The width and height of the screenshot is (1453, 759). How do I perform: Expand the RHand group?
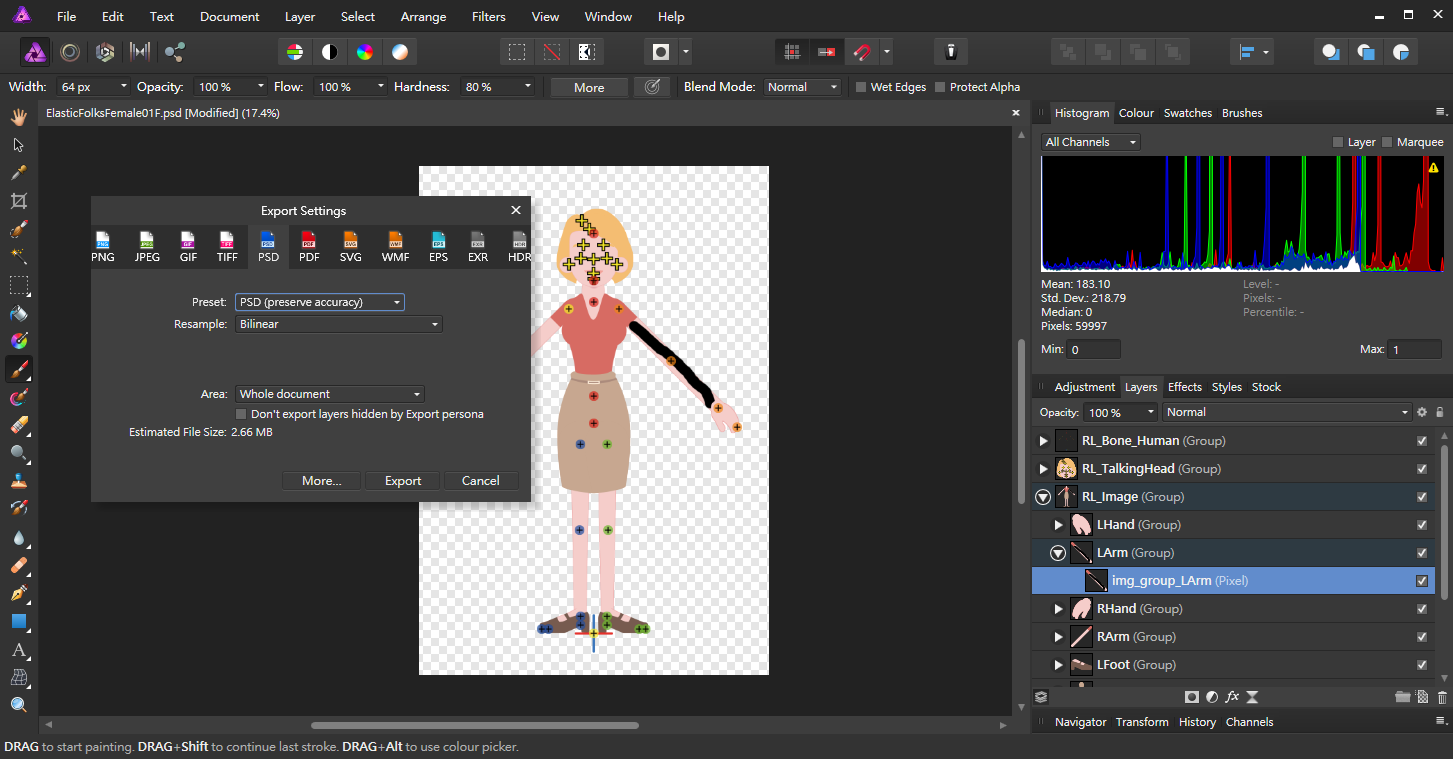coord(1059,609)
